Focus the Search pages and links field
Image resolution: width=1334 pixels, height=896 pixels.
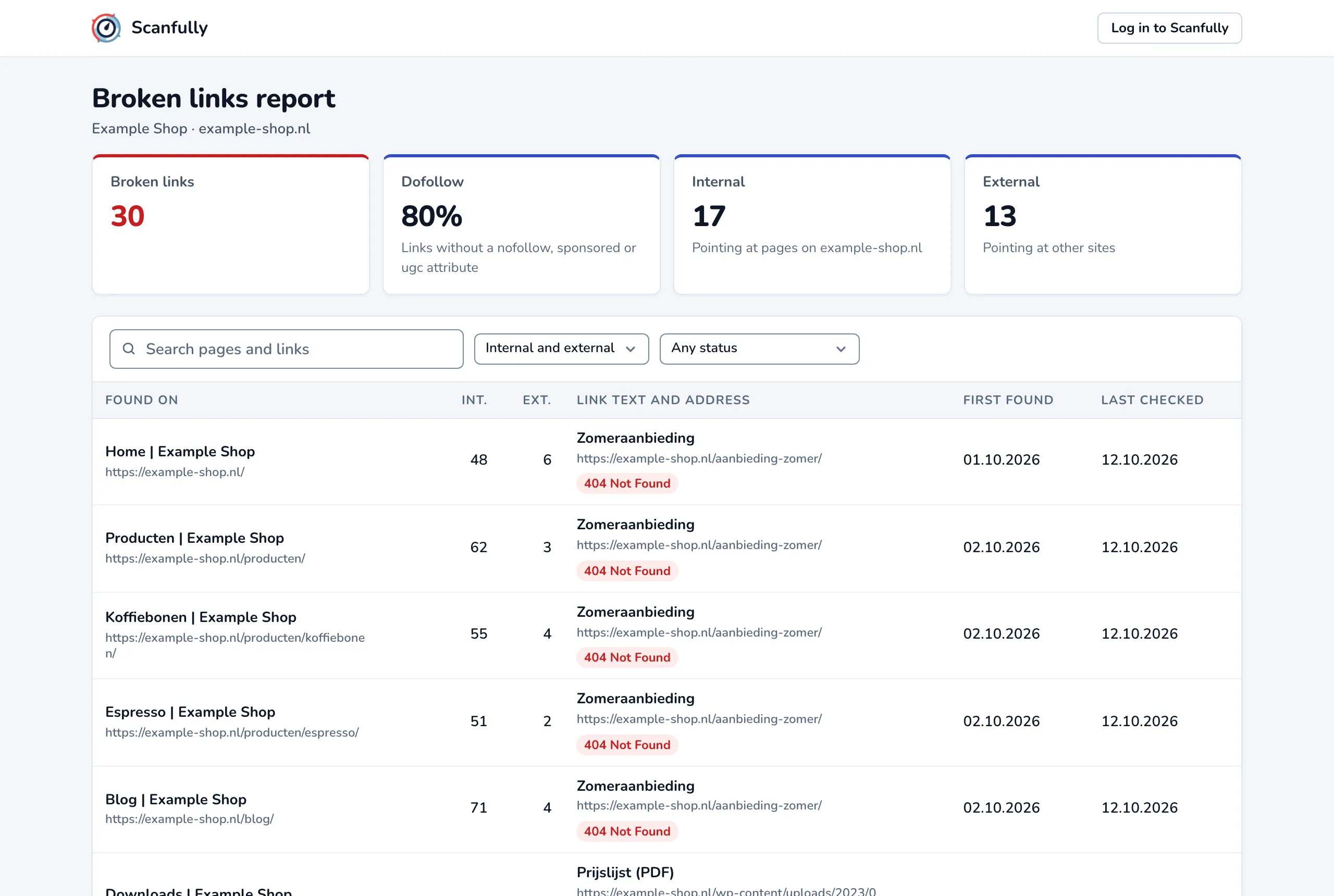coord(287,349)
